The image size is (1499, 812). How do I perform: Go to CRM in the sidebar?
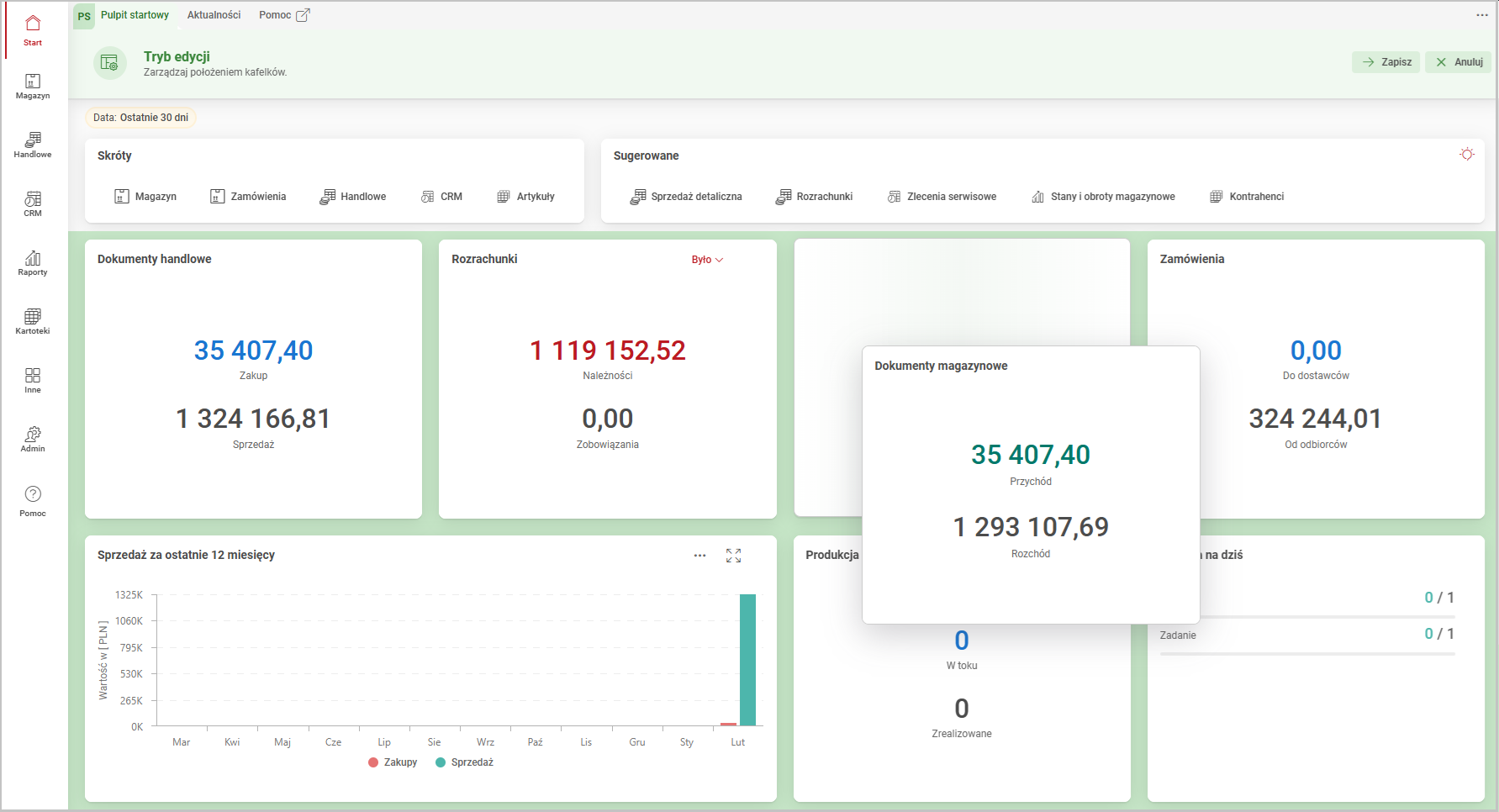[33, 203]
